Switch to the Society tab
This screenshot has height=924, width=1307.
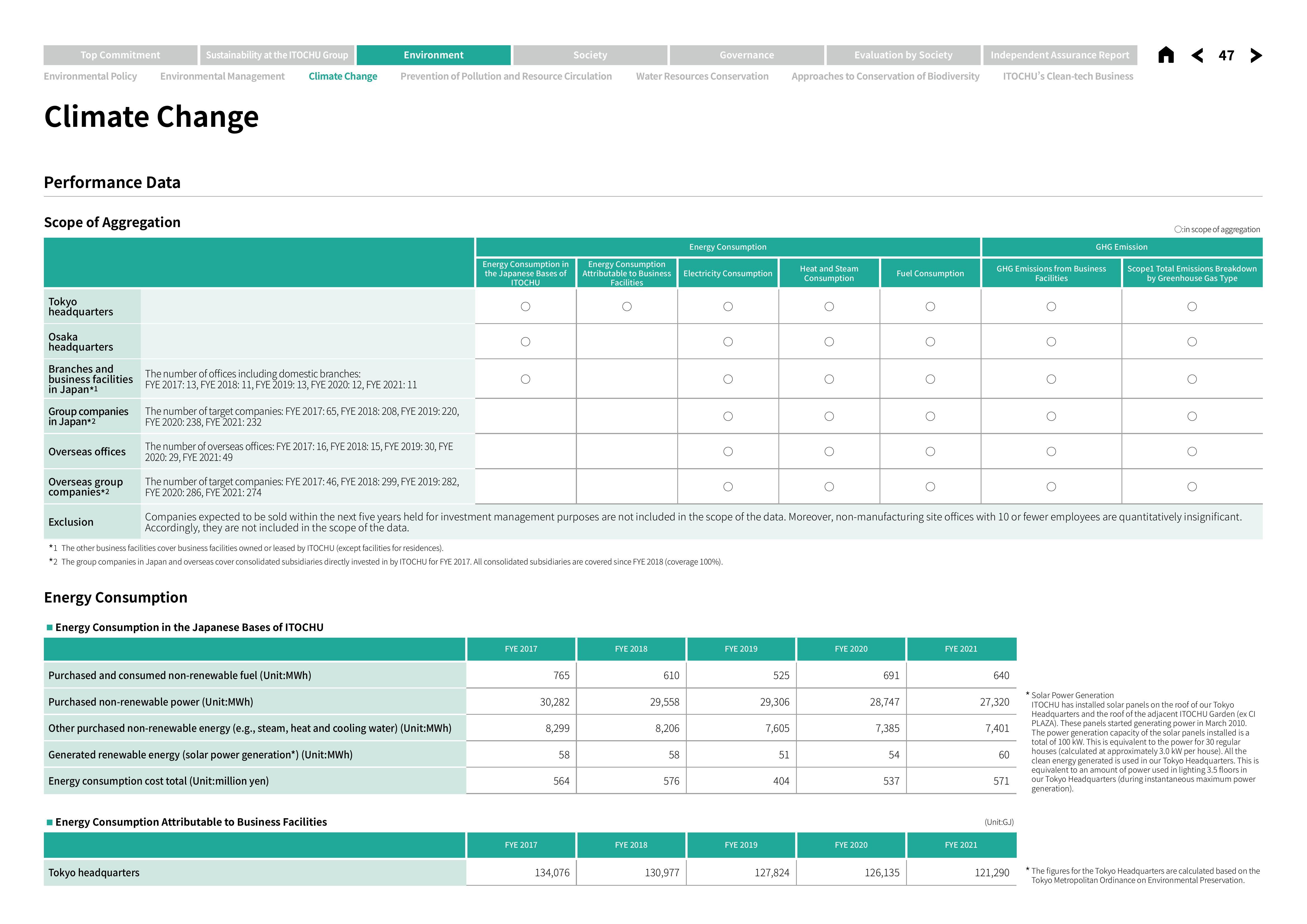tap(590, 55)
